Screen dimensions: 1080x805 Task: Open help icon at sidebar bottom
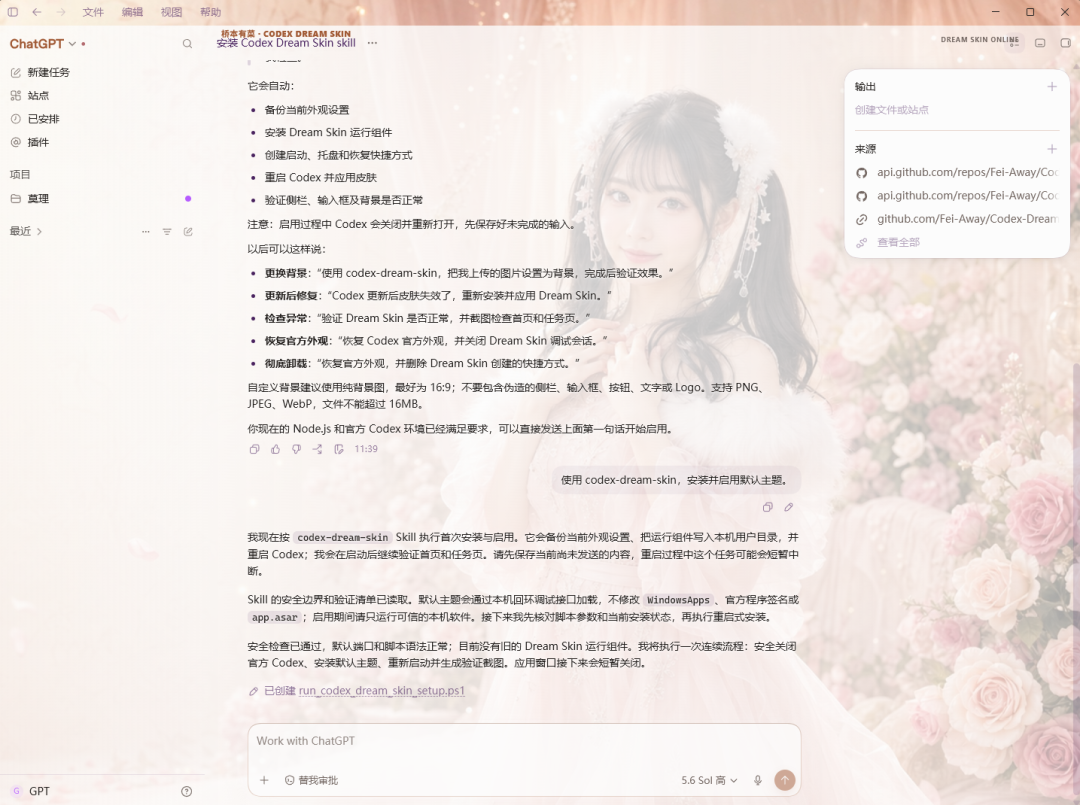[x=187, y=791]
